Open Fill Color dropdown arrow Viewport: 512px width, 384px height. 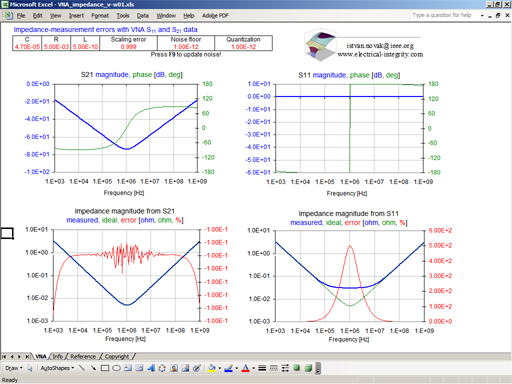tap(220, 368)
